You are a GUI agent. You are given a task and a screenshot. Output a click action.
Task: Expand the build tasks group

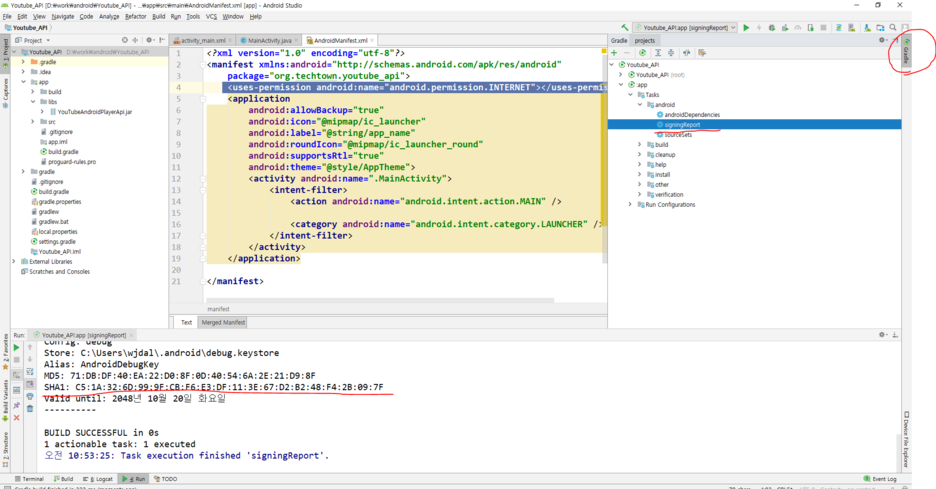coord(640,144)
